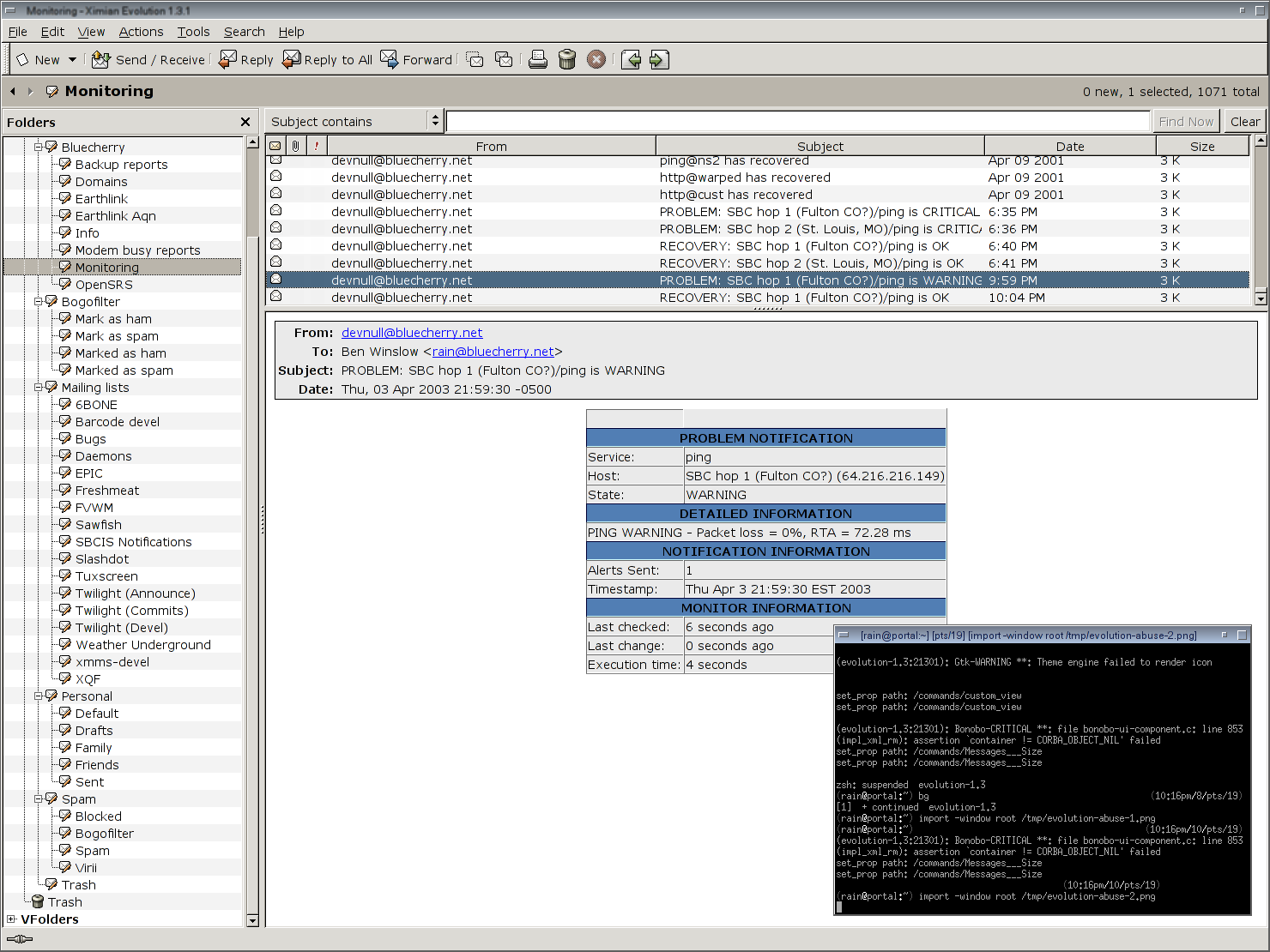
Task: Collapse the Spam folder tree
Action: (38, 798)
